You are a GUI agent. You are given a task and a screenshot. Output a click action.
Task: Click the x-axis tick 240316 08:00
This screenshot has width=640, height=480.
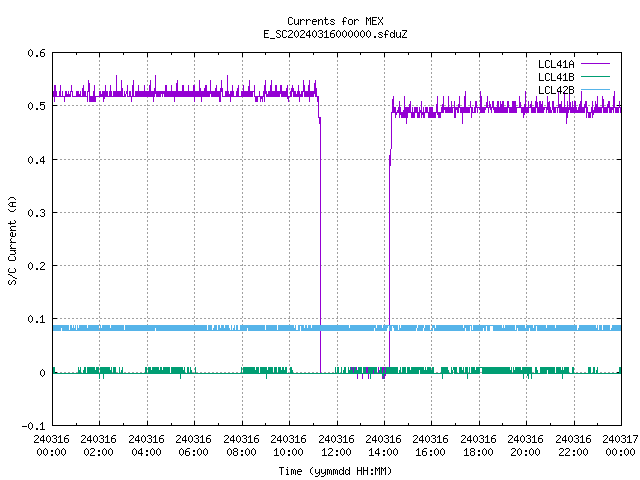click(x=241, y=445)
